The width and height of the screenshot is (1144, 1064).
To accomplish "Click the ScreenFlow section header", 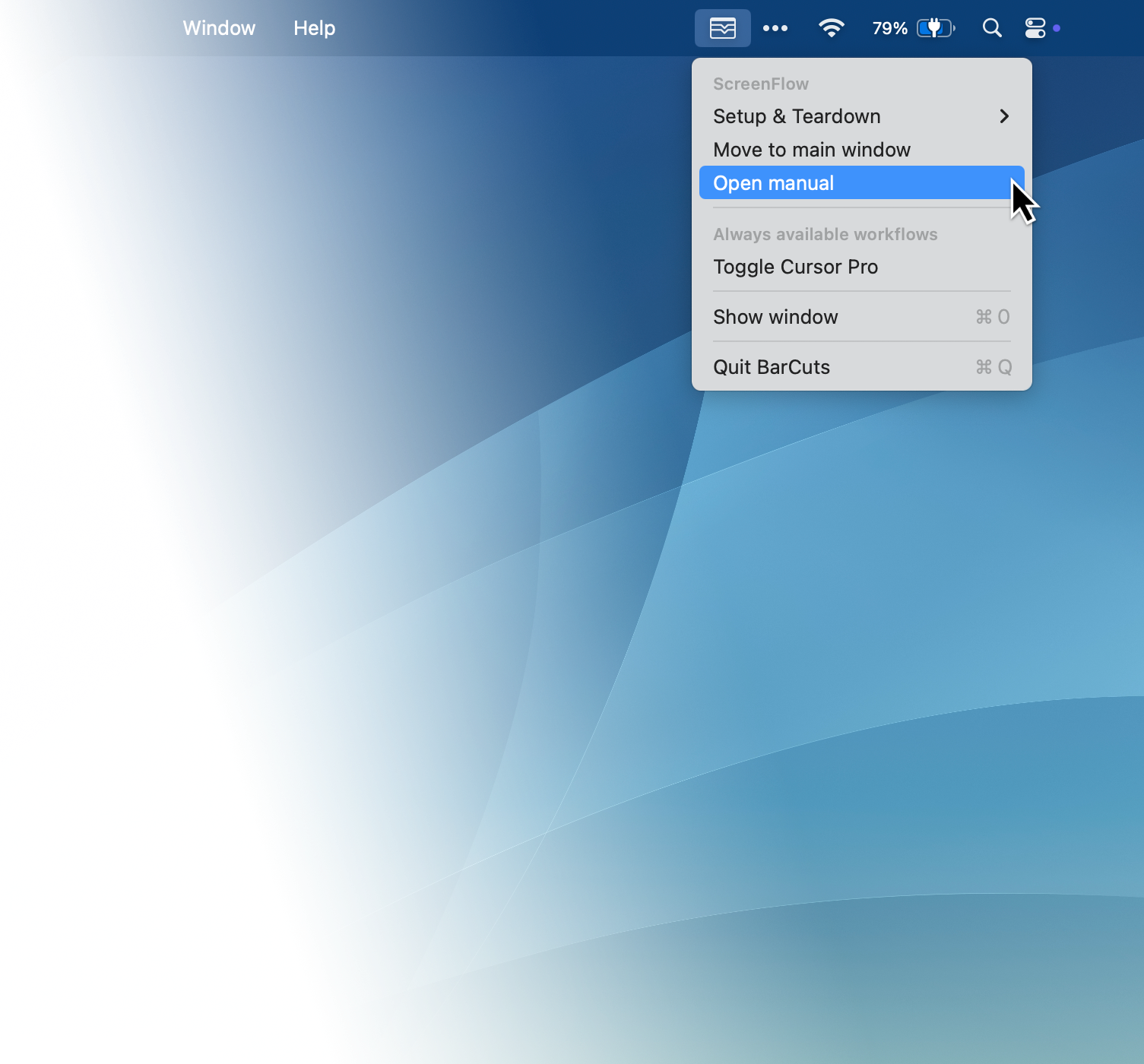I will 760,84.
